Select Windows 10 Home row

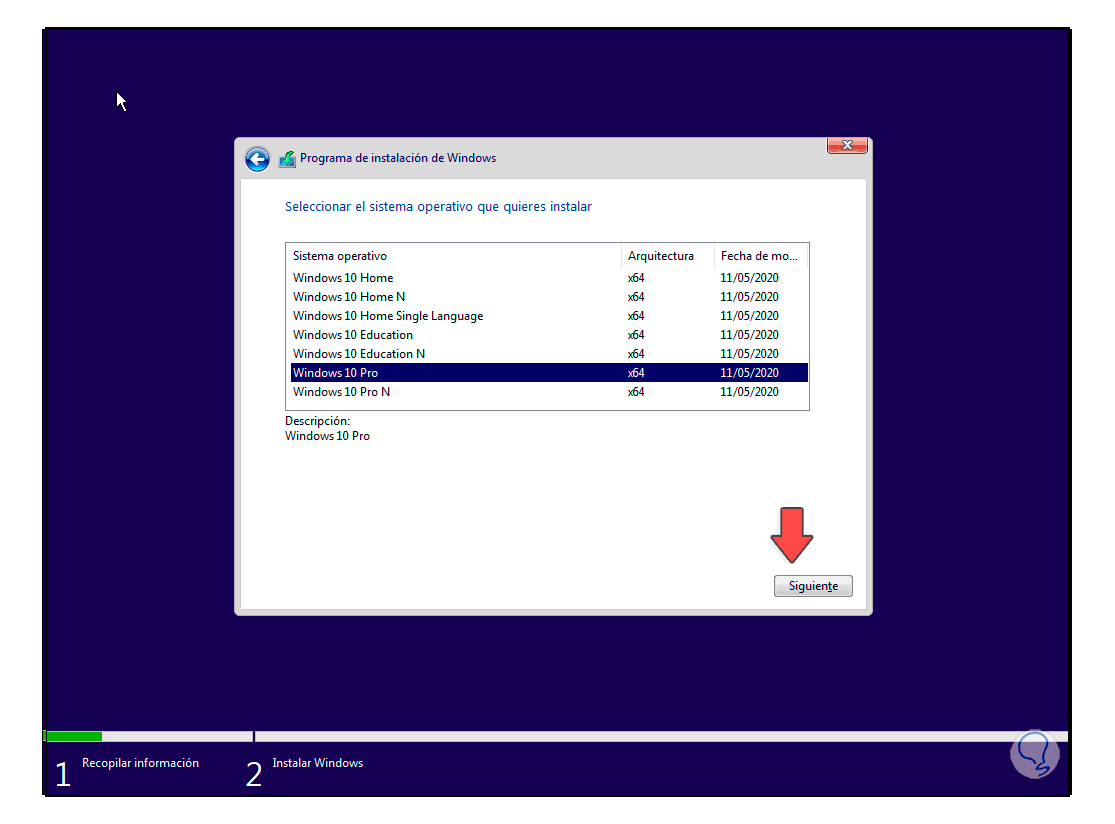coord(549,278)
